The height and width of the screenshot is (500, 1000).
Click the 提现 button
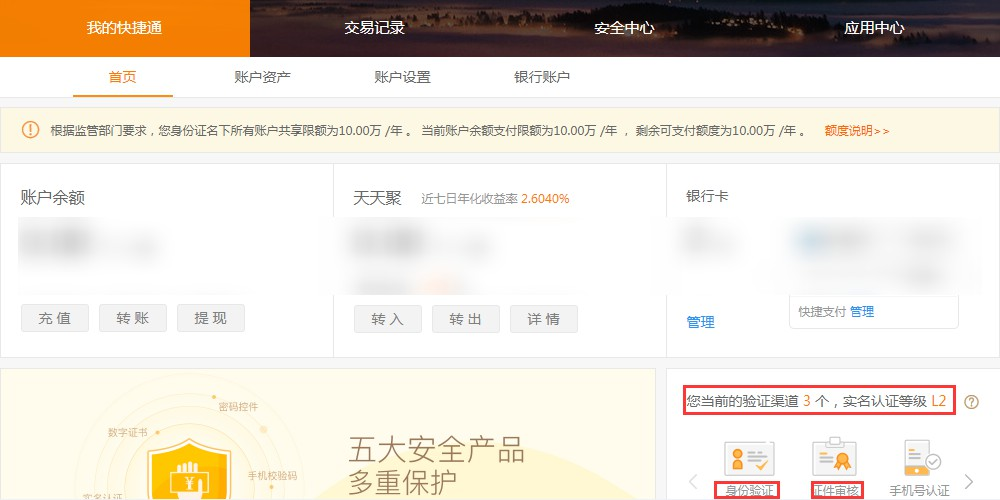[x=211, y=318]
